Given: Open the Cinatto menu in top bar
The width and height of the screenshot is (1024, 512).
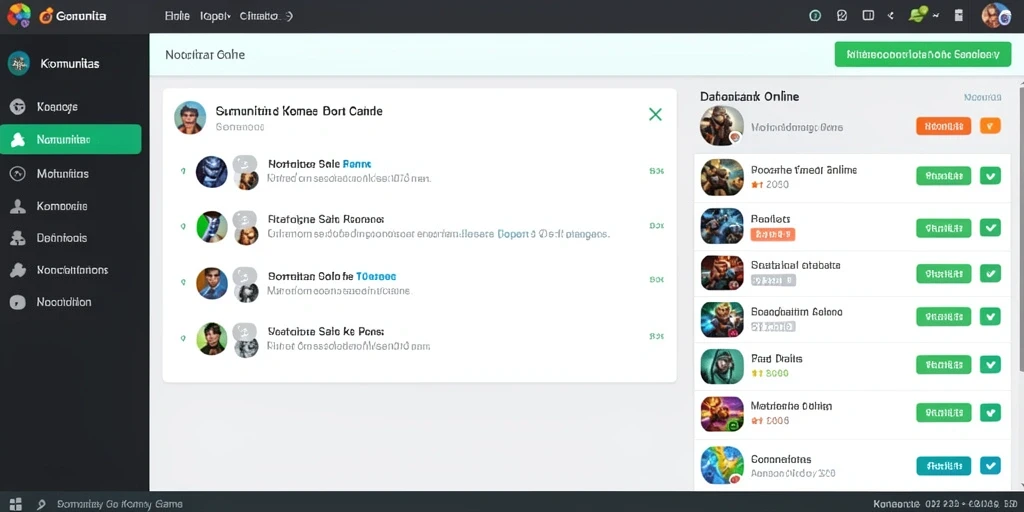Looking at the screenshot, I should point(266,16).
